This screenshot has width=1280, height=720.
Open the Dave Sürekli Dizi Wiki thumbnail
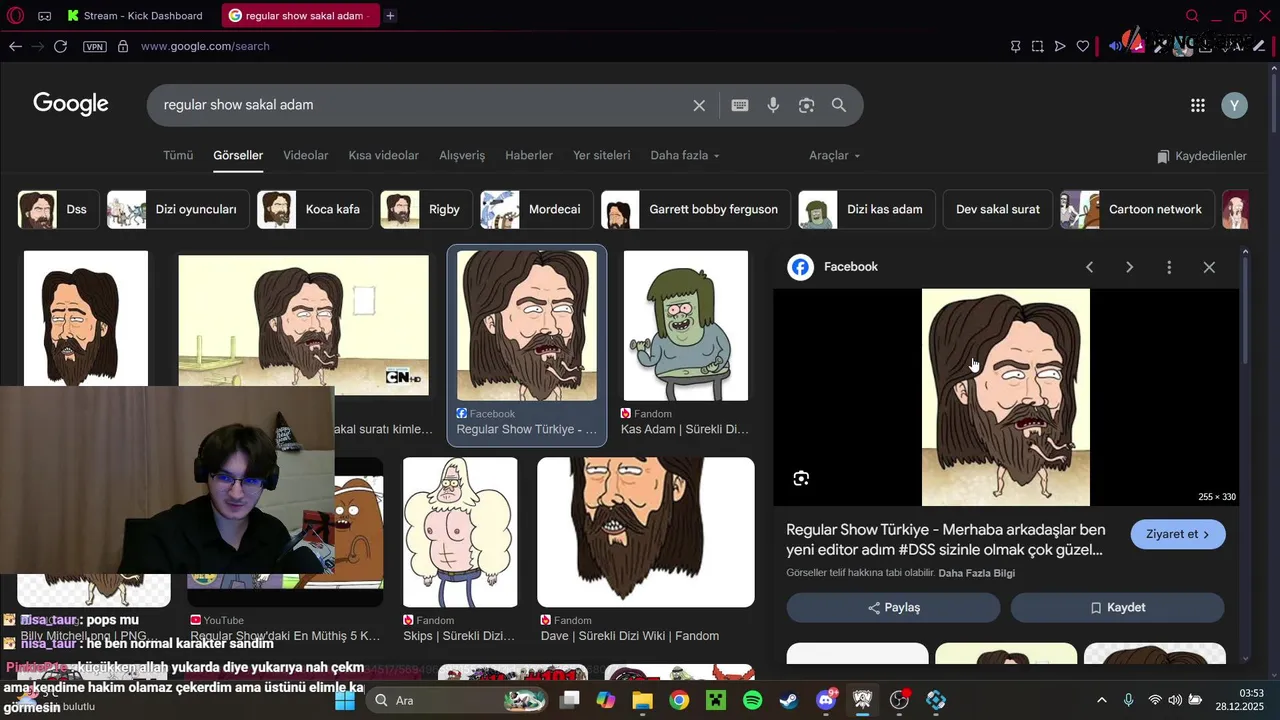coord(646,532)
